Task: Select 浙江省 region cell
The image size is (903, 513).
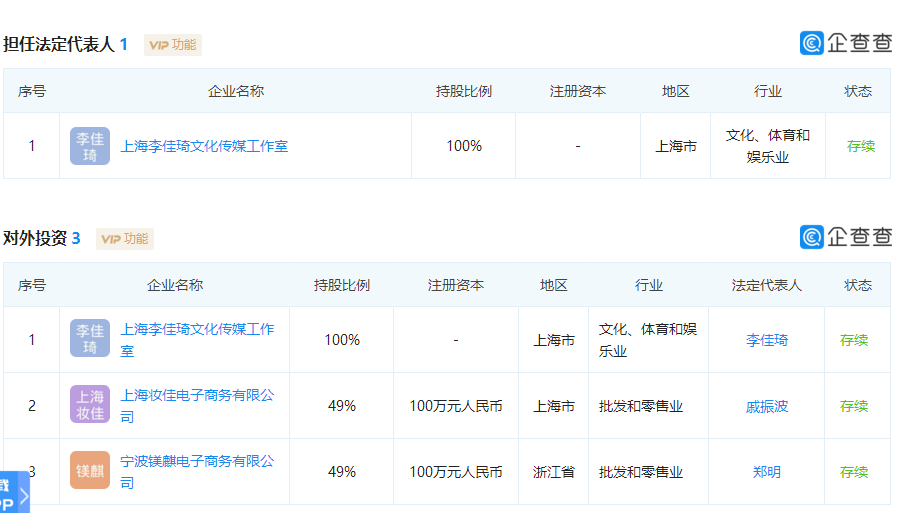Action: click(x=553, y=472)
